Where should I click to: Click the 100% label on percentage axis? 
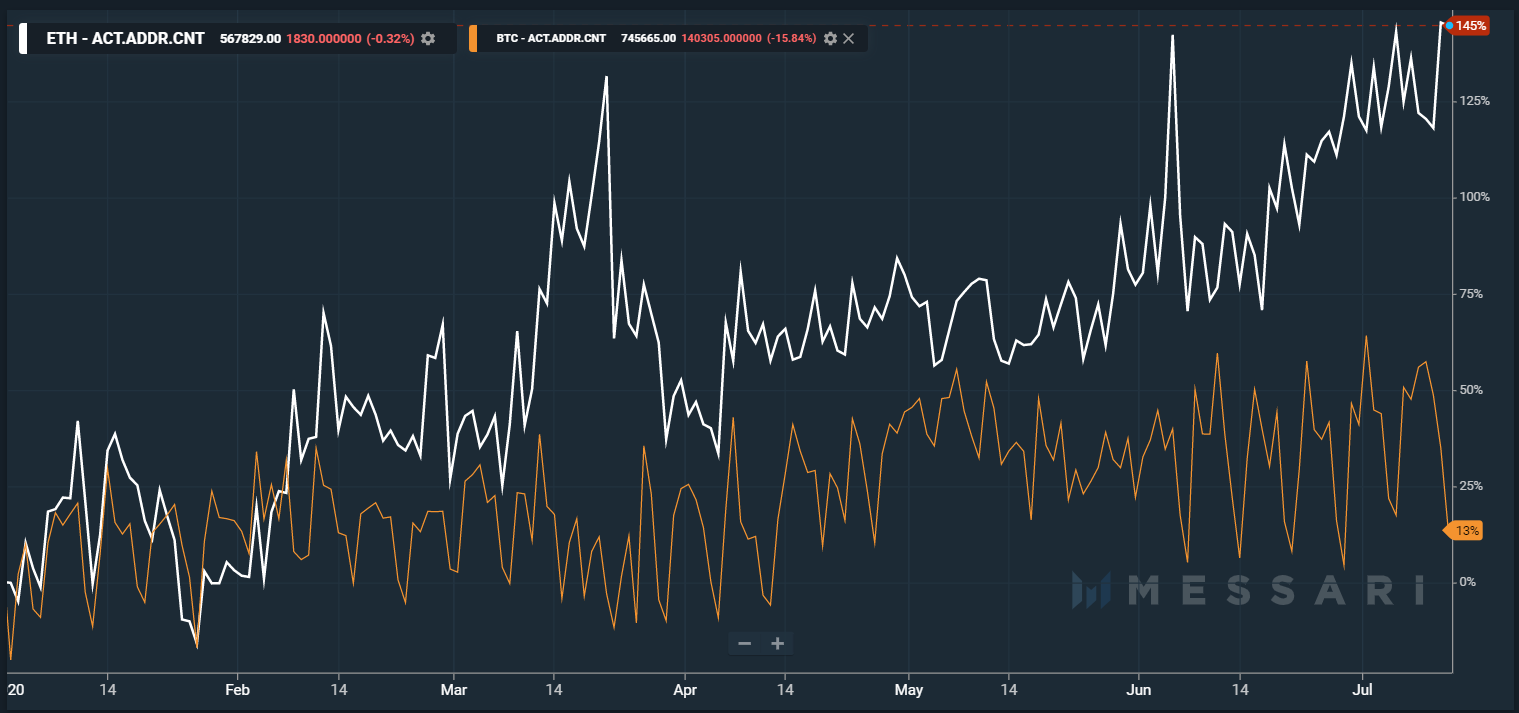click(1475, 197)
